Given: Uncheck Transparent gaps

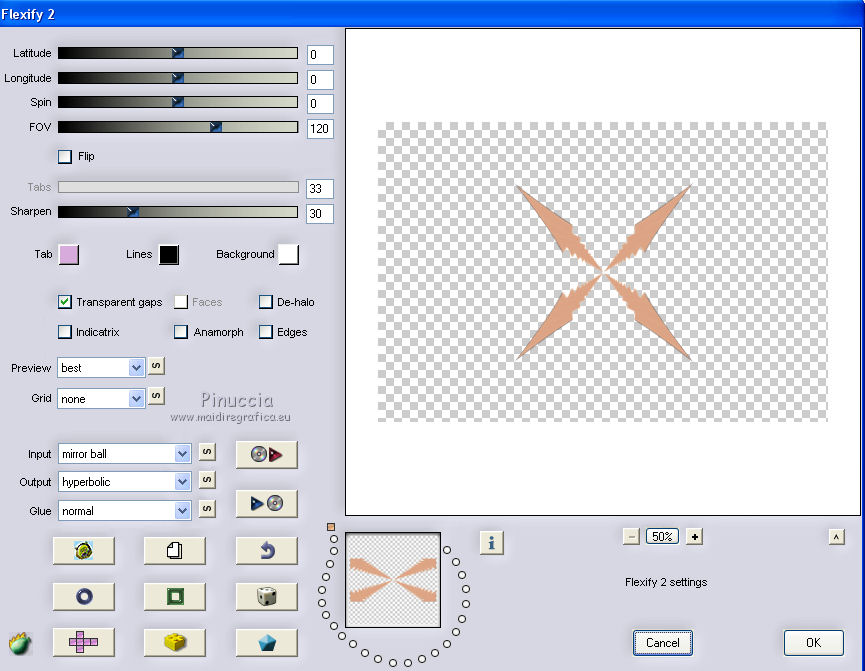Looking at the screenshot, I should [65, 302].
